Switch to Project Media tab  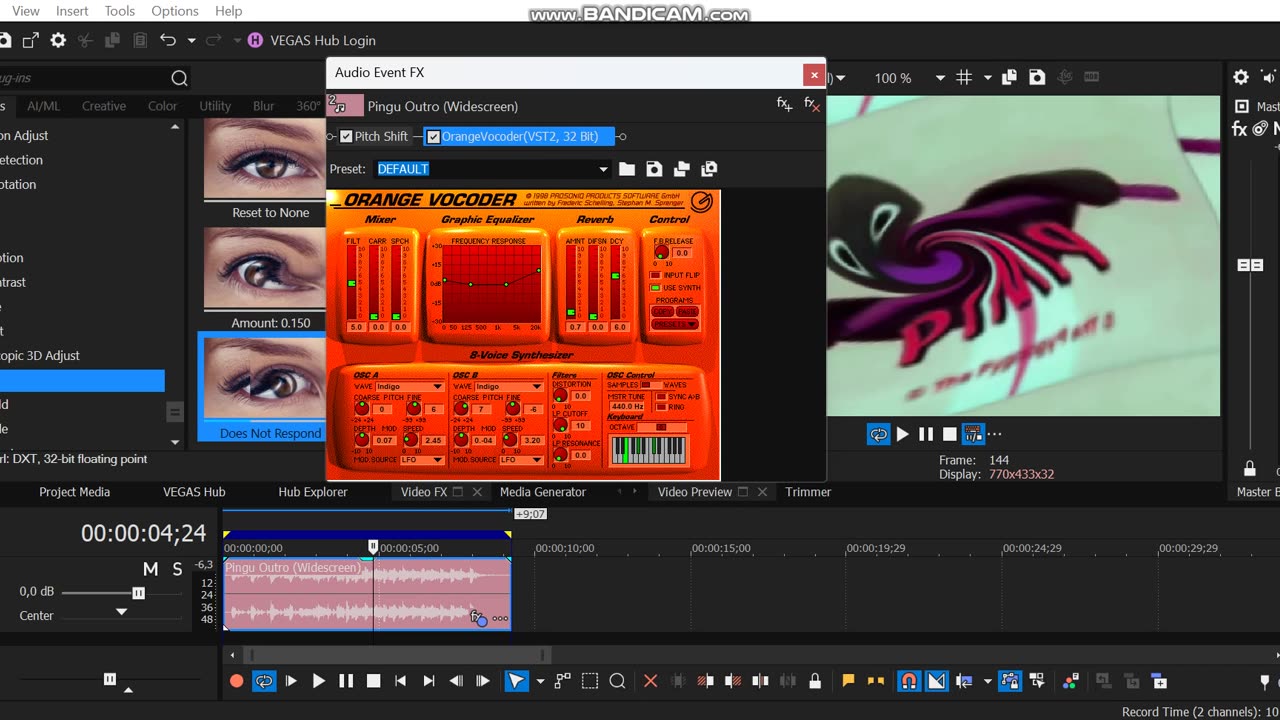tap(74, 492)
